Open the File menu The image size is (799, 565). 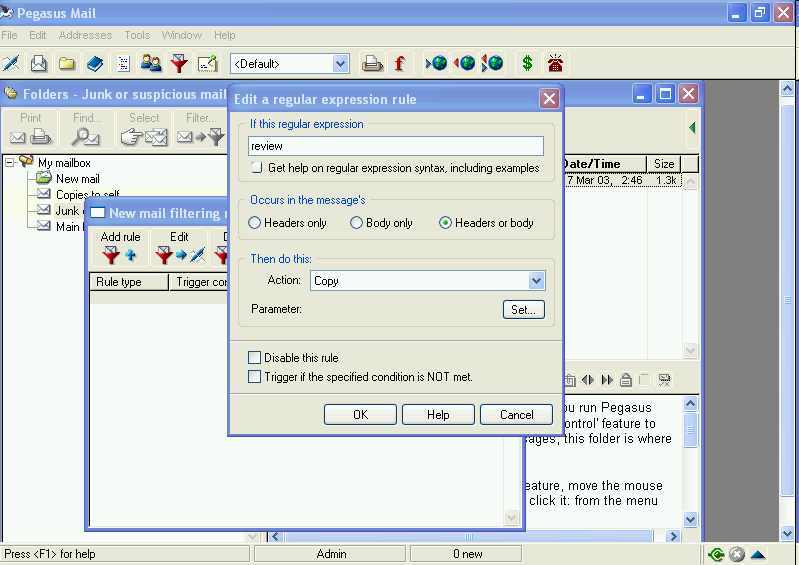9,35
